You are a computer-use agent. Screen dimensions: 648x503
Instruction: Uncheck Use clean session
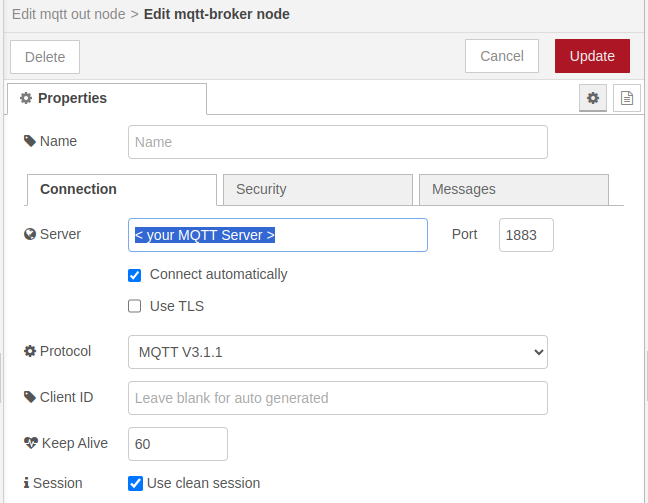pyautogui.click(x=136, y=483)
